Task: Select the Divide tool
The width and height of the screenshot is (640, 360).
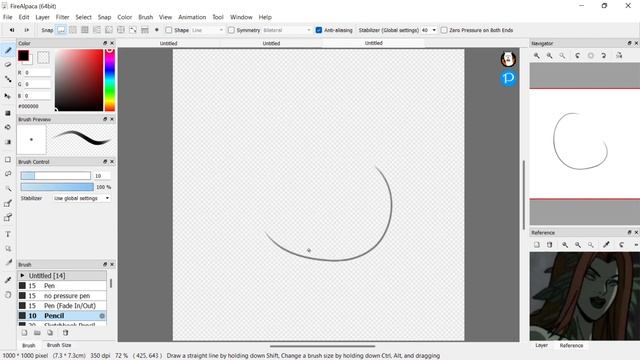Action: 8,263
